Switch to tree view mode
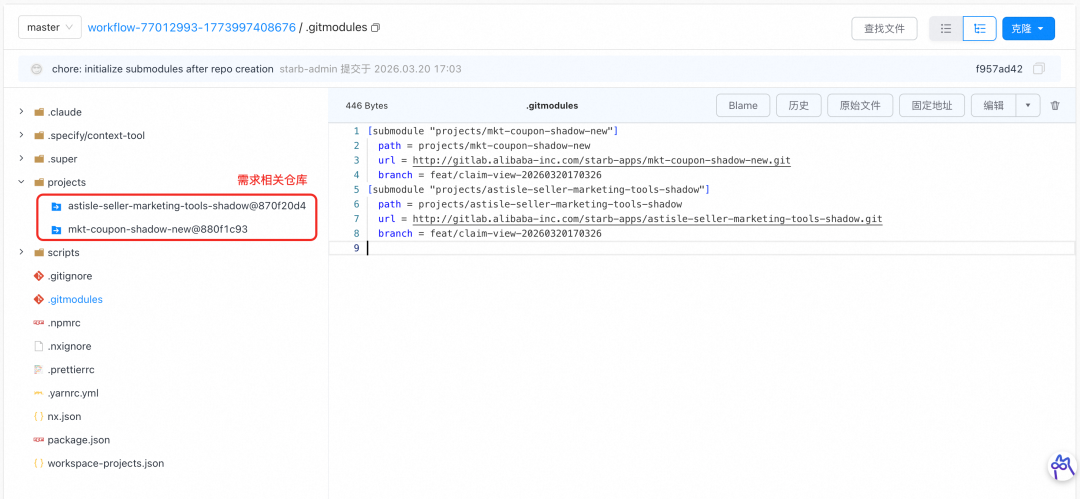This screenshot has height=499, width=1080. 979,29
